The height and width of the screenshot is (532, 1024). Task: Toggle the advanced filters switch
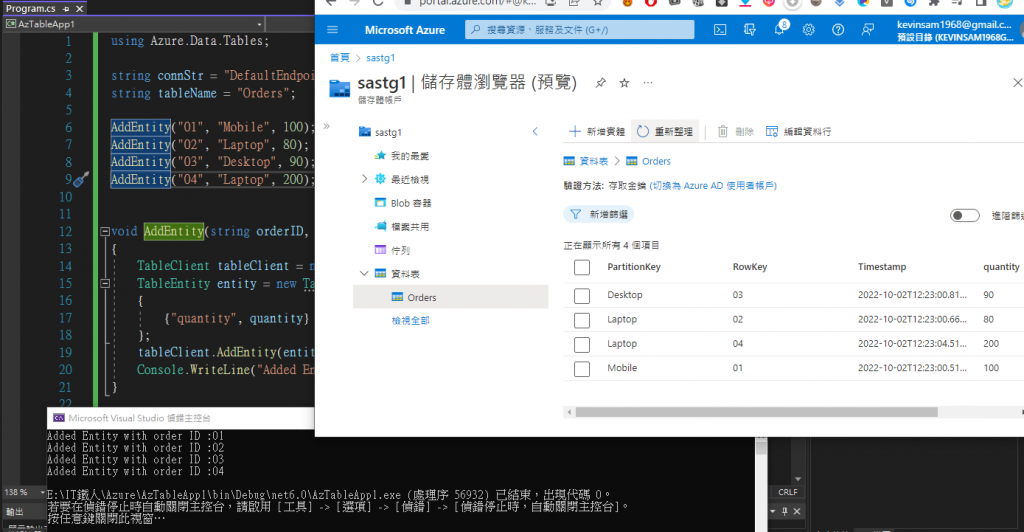[x=965, y=215]
